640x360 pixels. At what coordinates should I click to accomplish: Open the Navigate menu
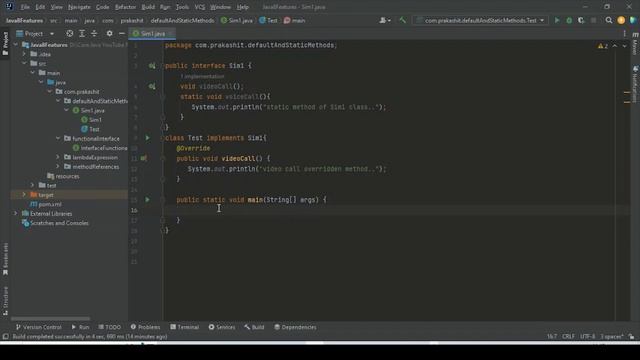(x=79, y=7)
